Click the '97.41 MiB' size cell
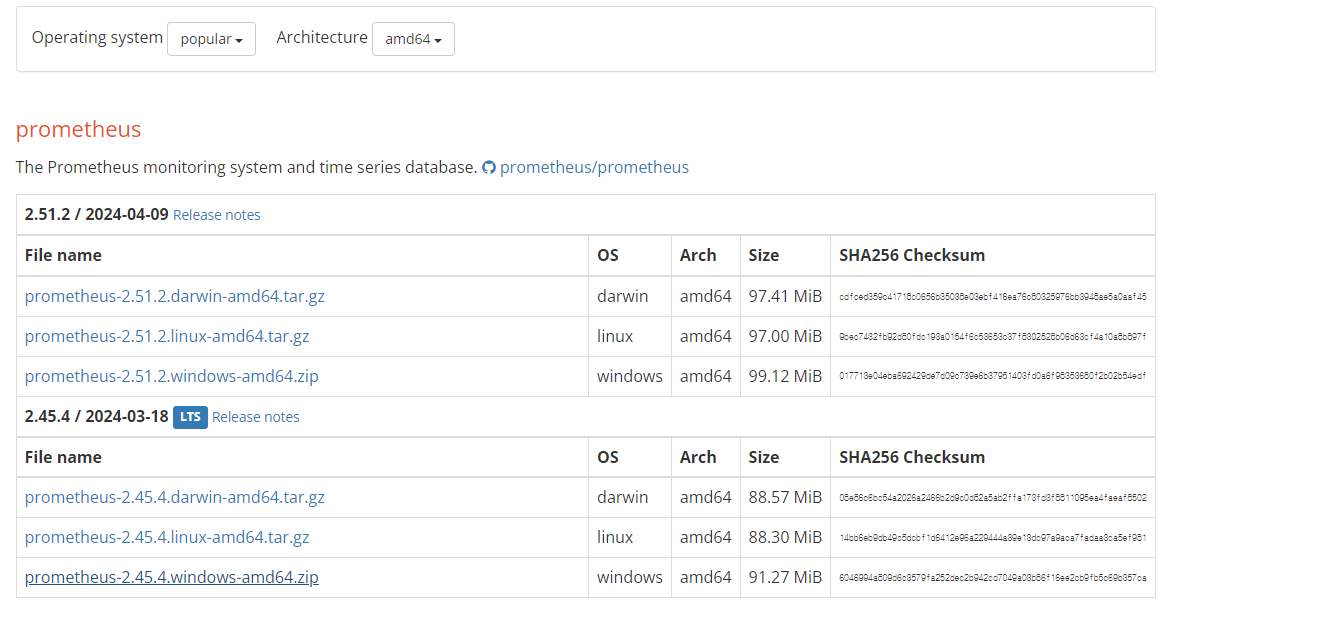1337x631 pixels. 785,296
